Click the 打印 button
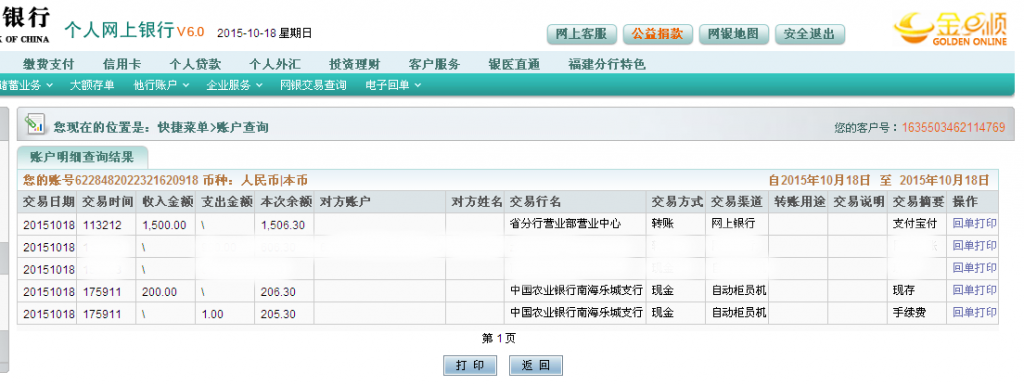This screenshot has width=1024, height=385. click(x=470, y=365)
